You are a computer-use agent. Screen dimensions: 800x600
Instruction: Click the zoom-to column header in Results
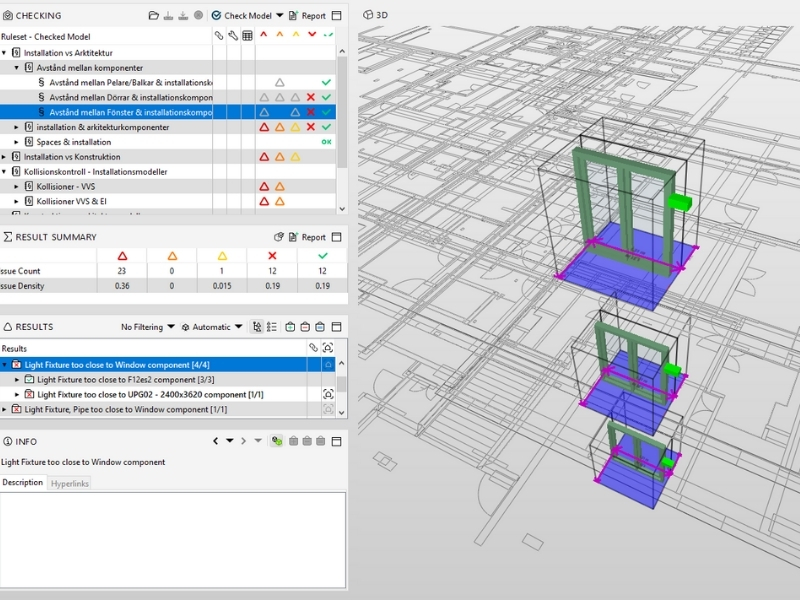click(x=328, y=348)
